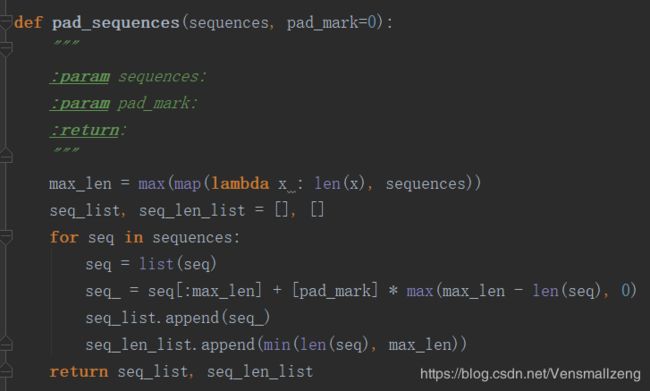Collapse the for loop fold marker

(x=5, y=238)
